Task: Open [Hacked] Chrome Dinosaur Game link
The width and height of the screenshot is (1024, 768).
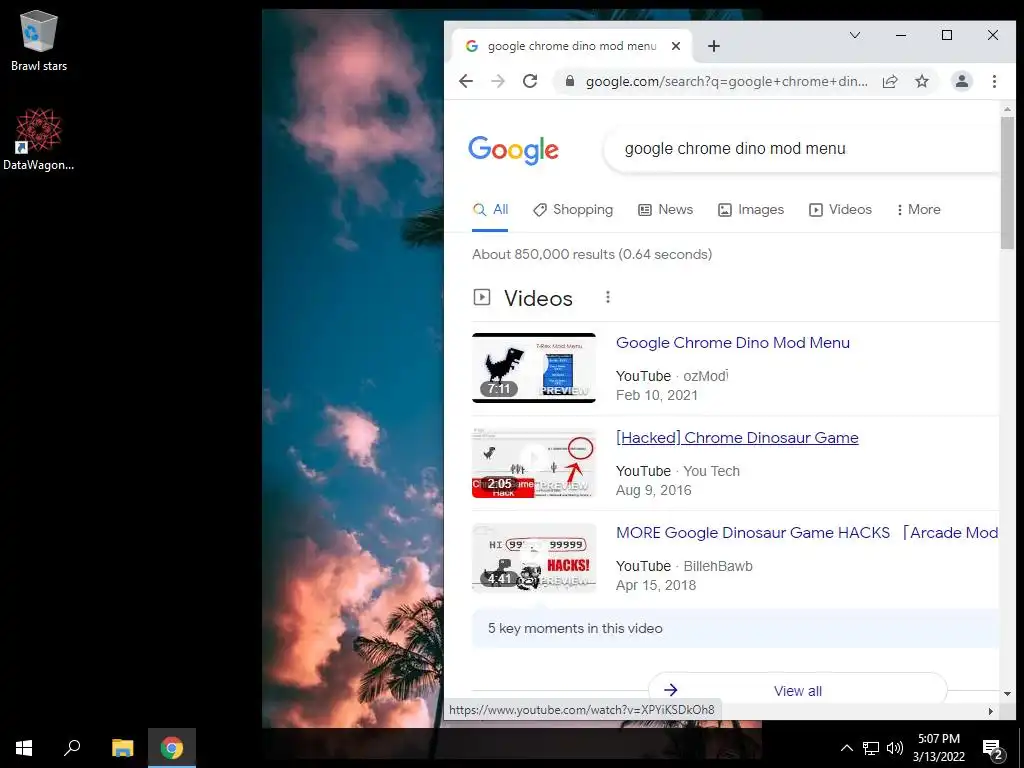Action: pyautogui.click(x=737, y=438)
